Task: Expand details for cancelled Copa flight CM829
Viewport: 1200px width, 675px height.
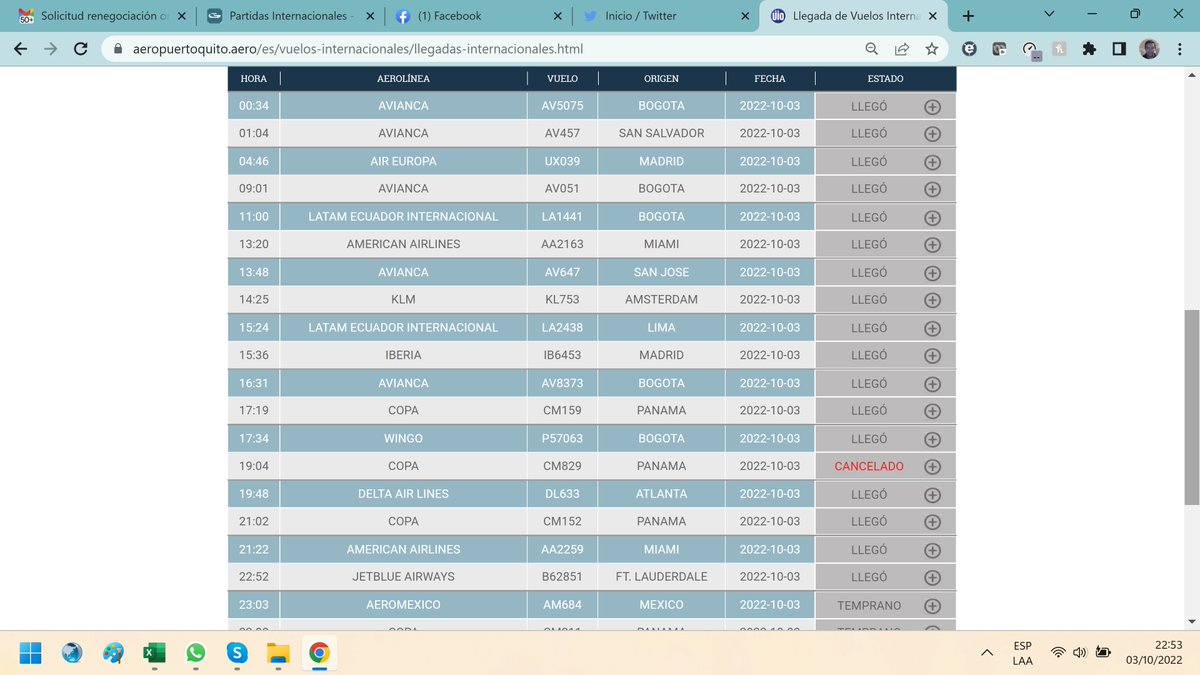Action: click(x=932, y=467)
